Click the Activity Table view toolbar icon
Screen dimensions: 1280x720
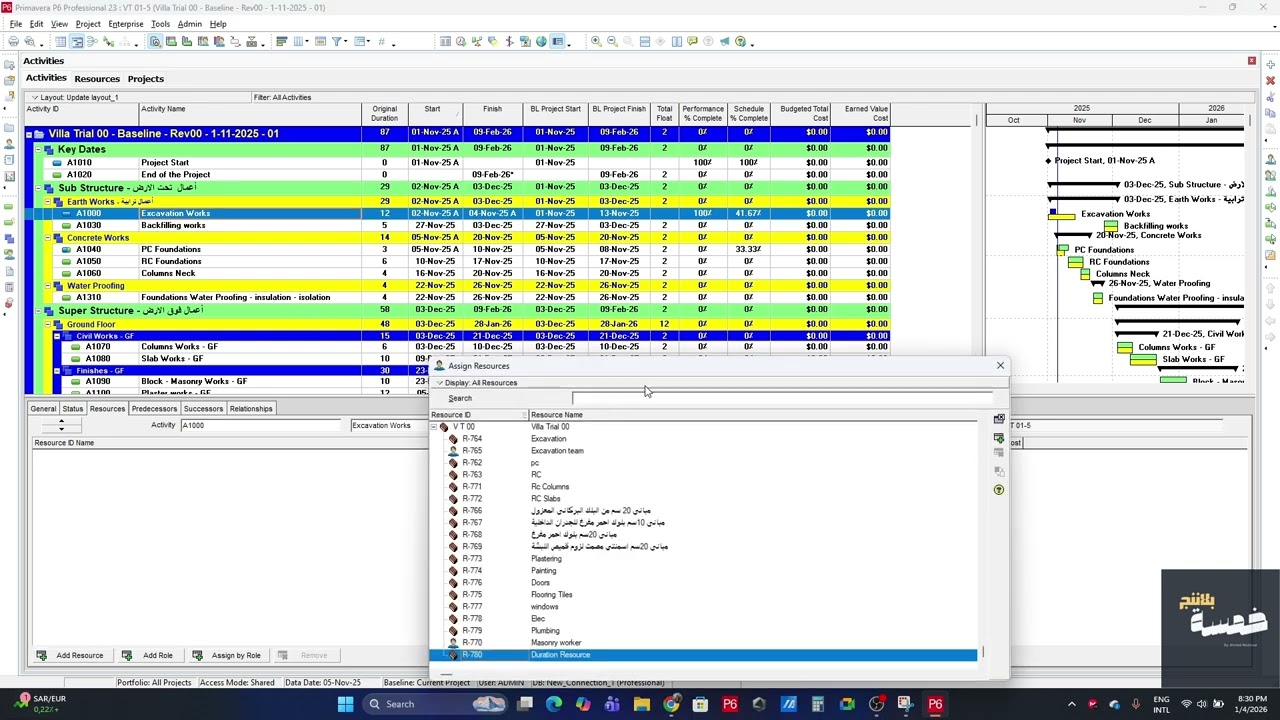click(60, 42)
